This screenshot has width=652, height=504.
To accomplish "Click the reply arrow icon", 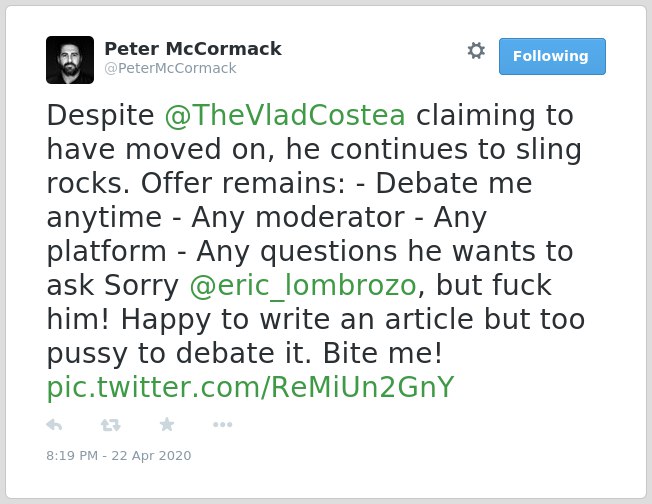I will 54,425.
